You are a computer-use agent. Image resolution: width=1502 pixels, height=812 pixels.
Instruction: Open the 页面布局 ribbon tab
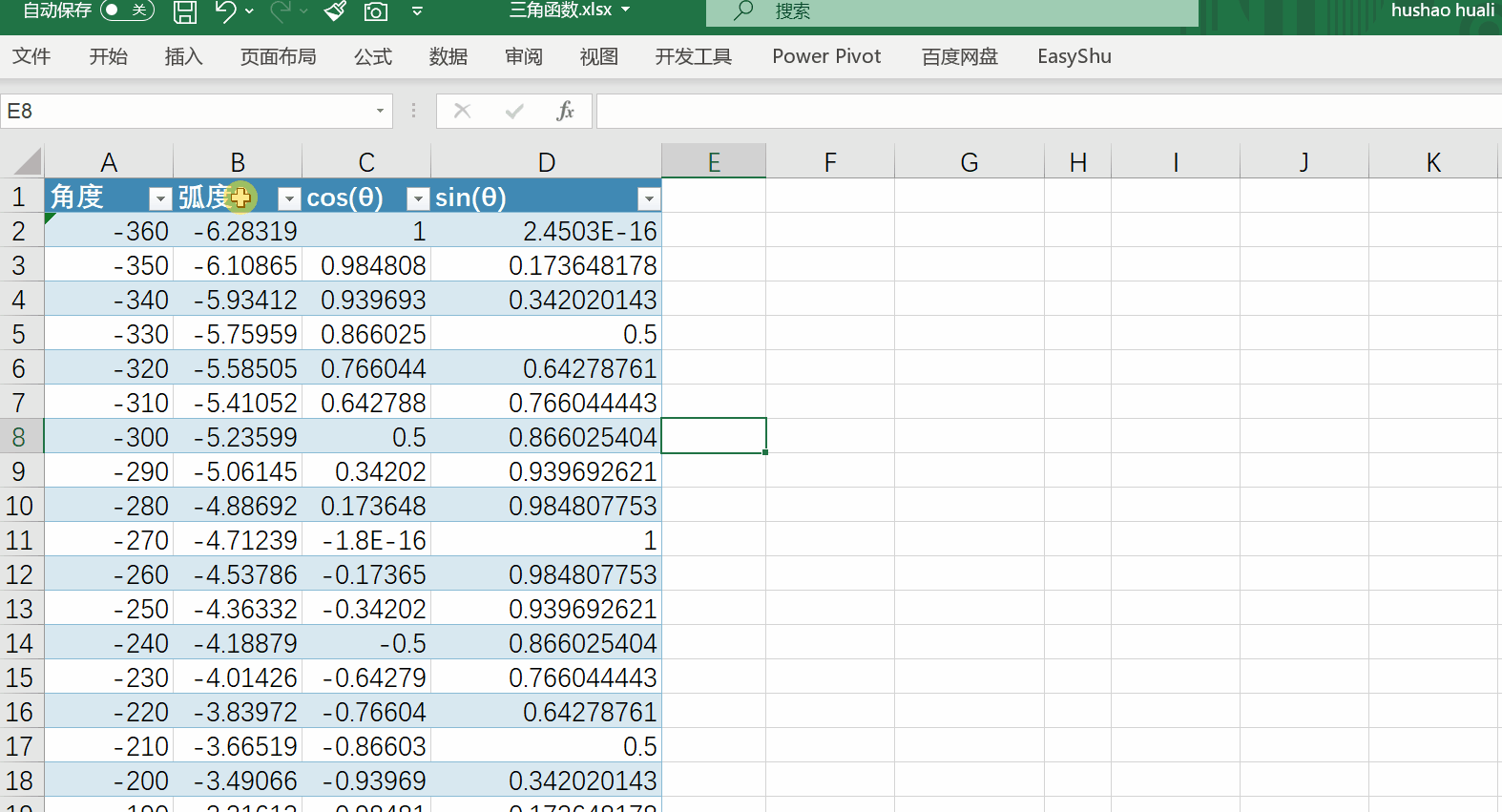278,56
